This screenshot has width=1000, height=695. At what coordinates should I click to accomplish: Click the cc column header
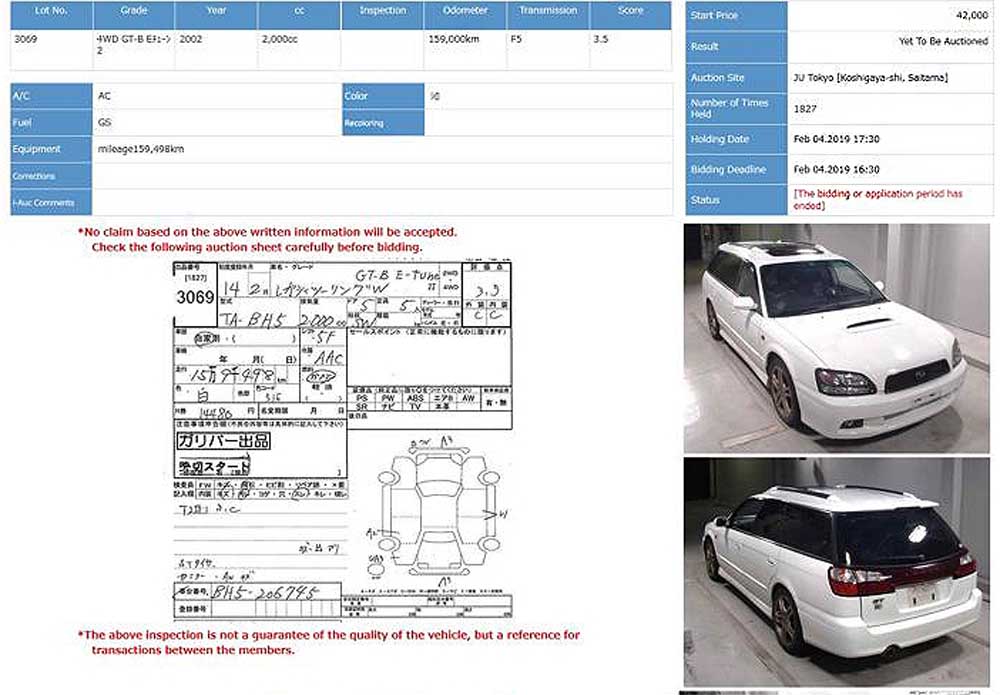[x=299, y=15]
